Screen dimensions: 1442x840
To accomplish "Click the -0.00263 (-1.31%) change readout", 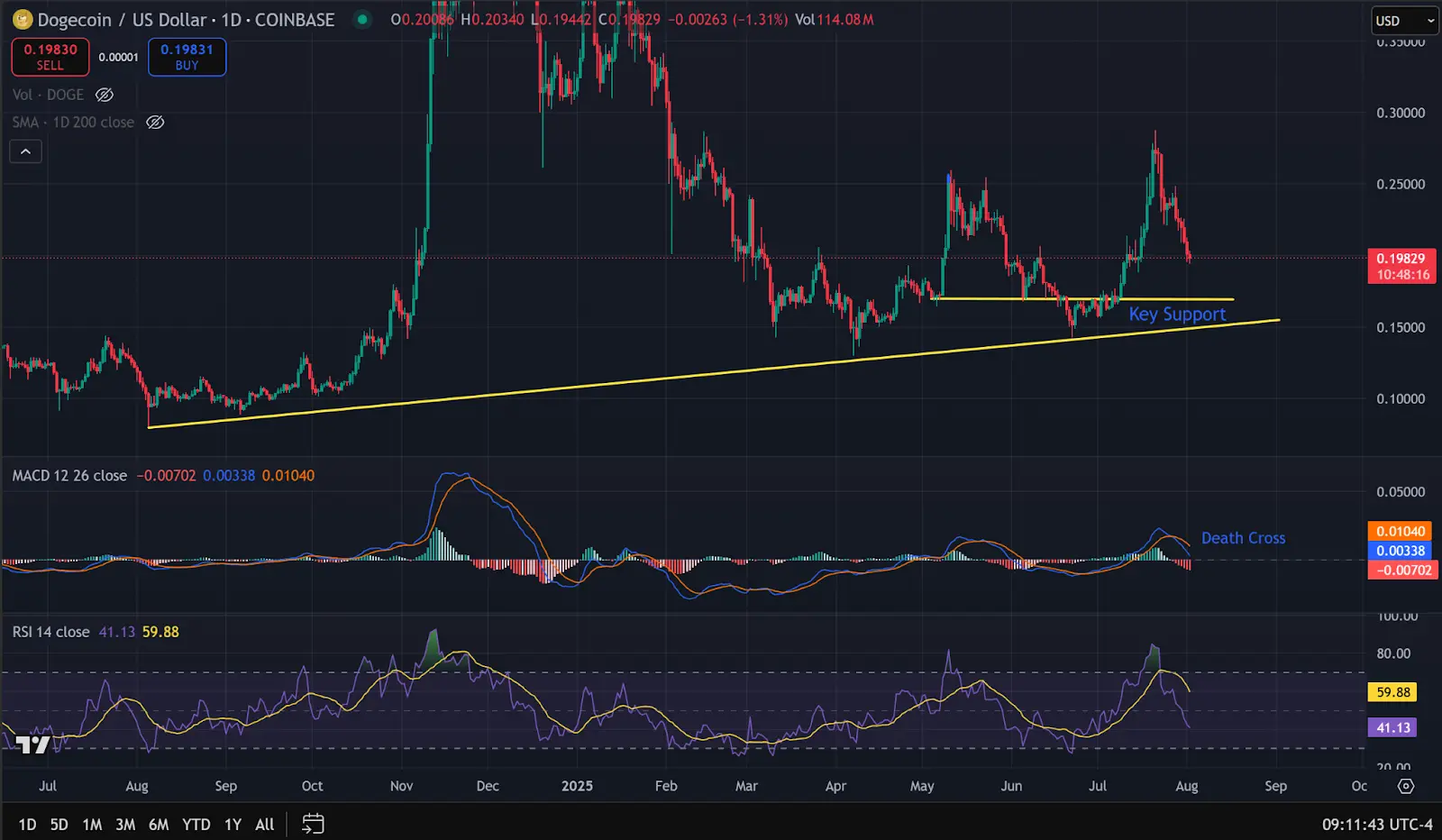I will click(727, 19).
